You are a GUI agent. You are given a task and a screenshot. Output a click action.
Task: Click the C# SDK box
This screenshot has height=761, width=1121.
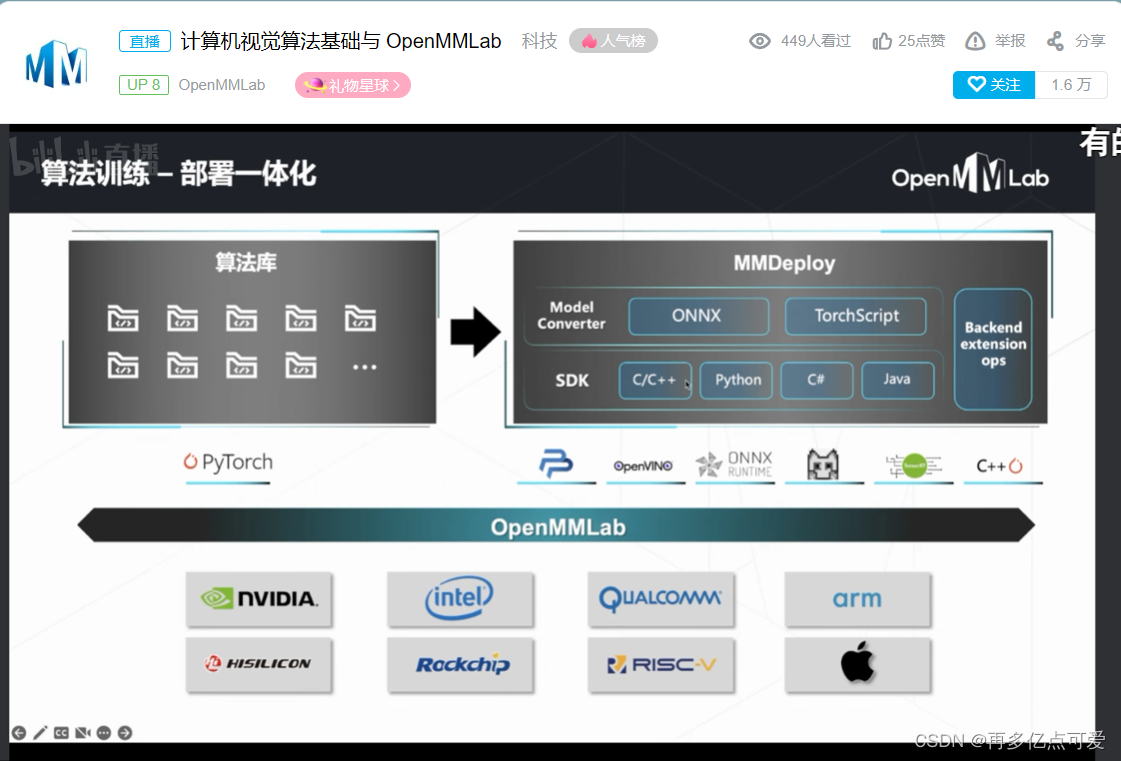coord(816,380)
